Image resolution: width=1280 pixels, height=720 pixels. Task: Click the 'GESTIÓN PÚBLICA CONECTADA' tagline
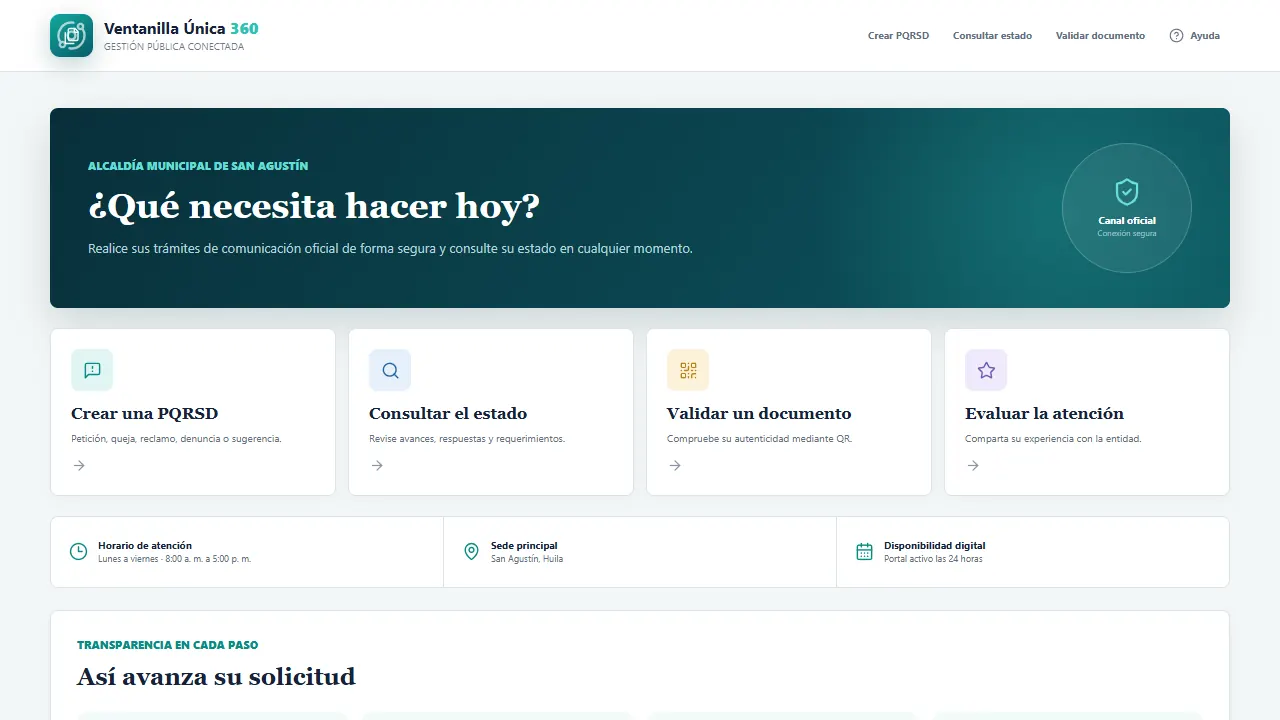[174, 47]
